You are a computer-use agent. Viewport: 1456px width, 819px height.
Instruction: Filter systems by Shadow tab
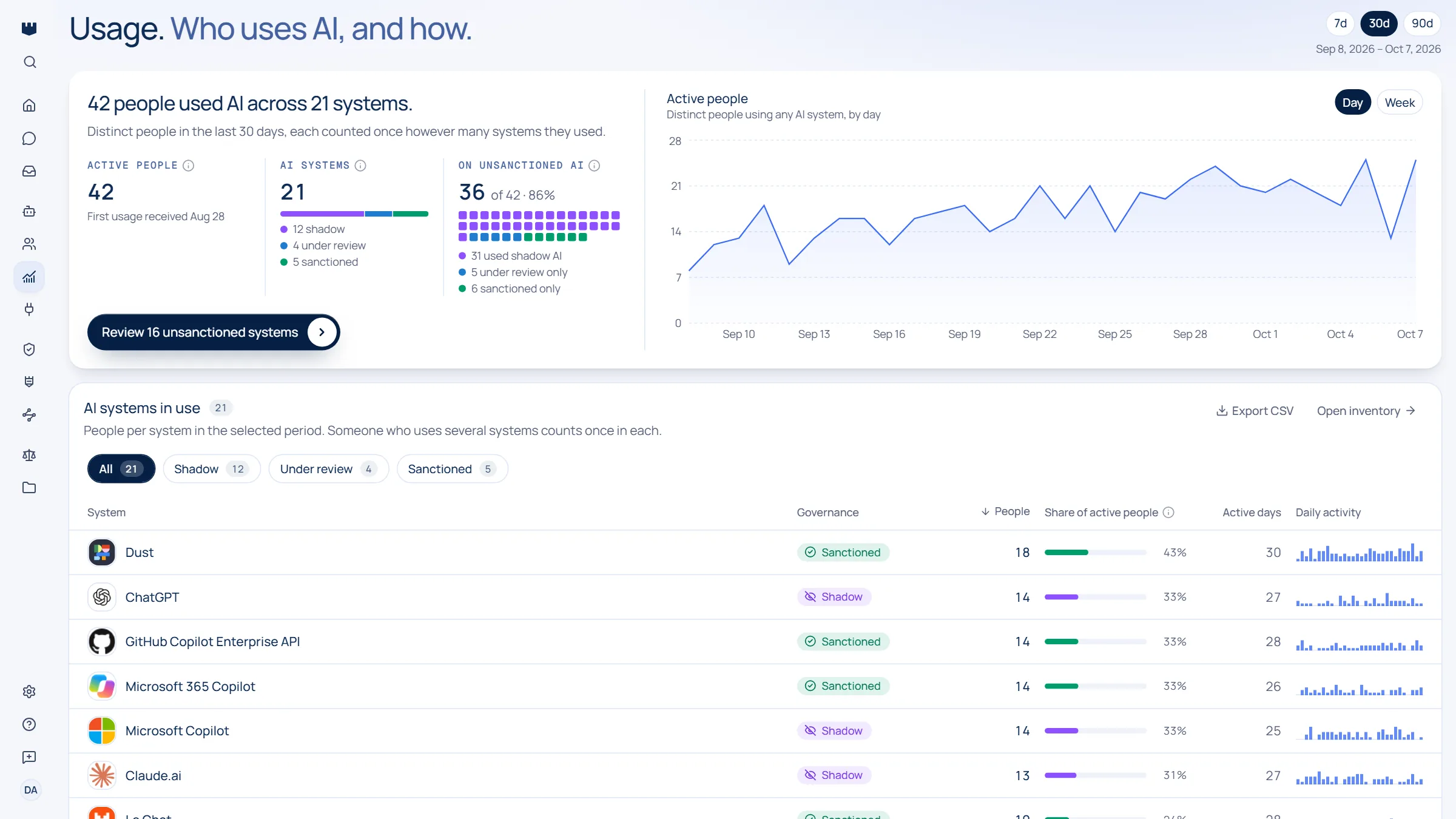click(x=211, y=469)
